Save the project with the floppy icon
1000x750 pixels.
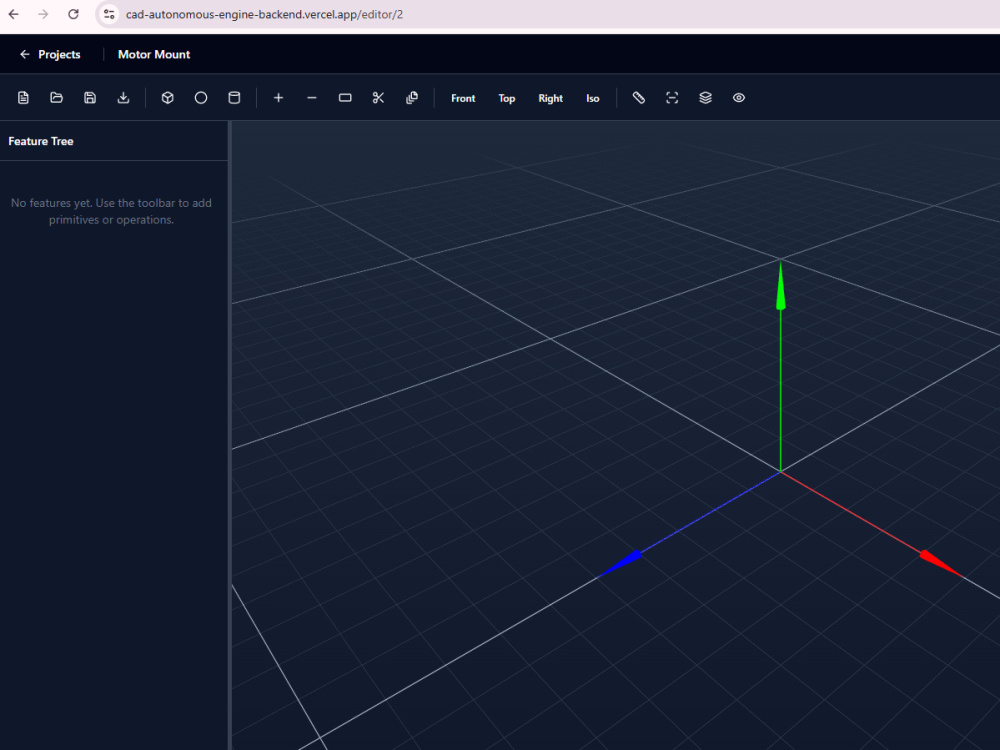coord(90,98)
